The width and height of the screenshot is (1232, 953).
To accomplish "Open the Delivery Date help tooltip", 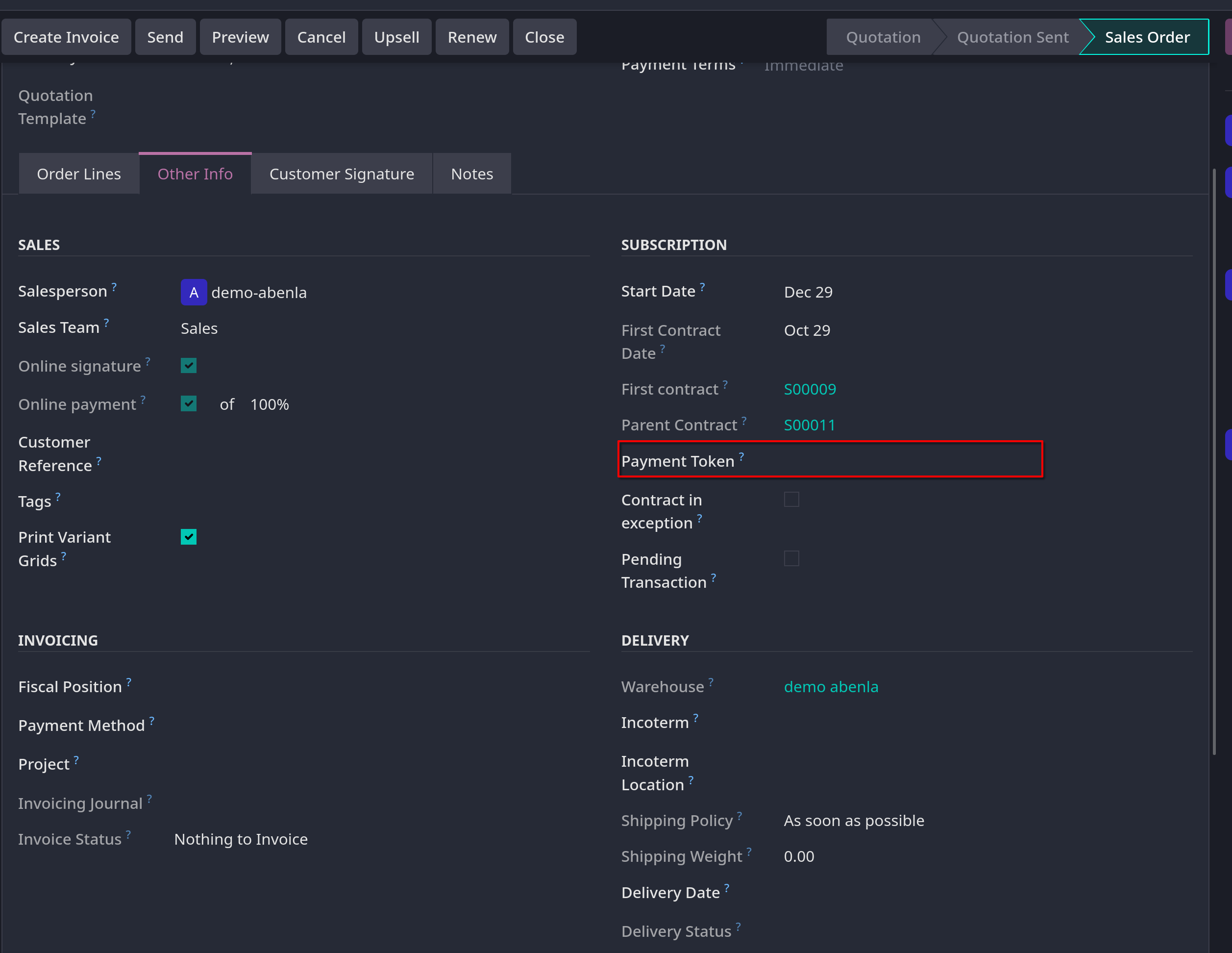I will (x=727, y=887).
